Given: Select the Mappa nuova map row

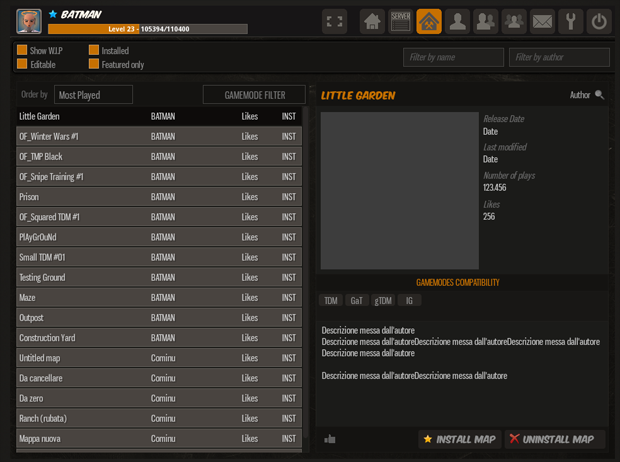Looking at the screenshot, I should pos(159,439).
